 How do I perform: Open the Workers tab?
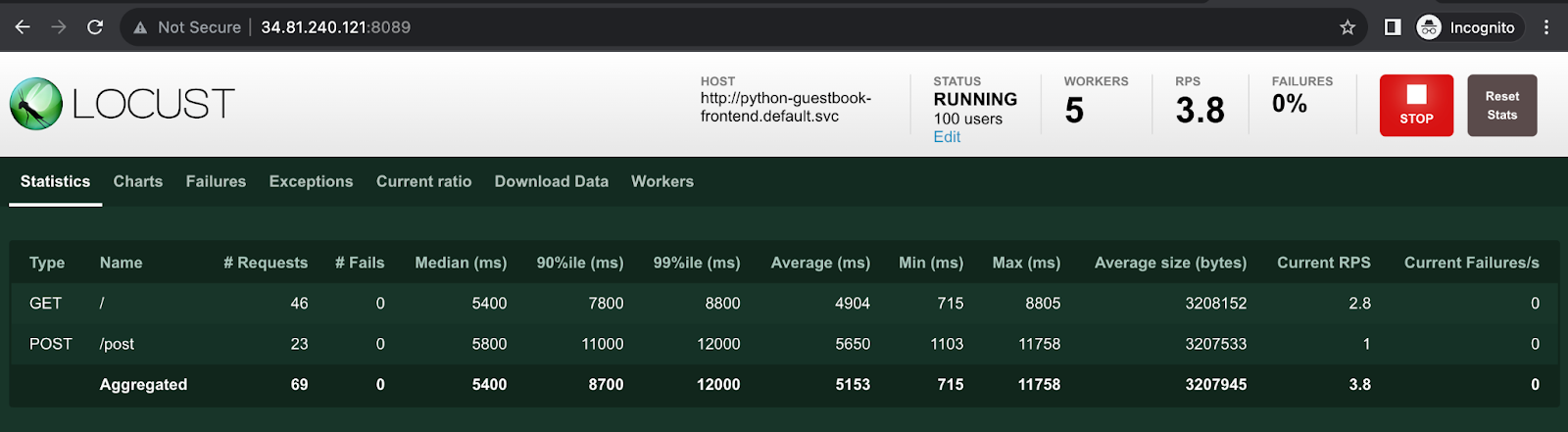[661, 181]
